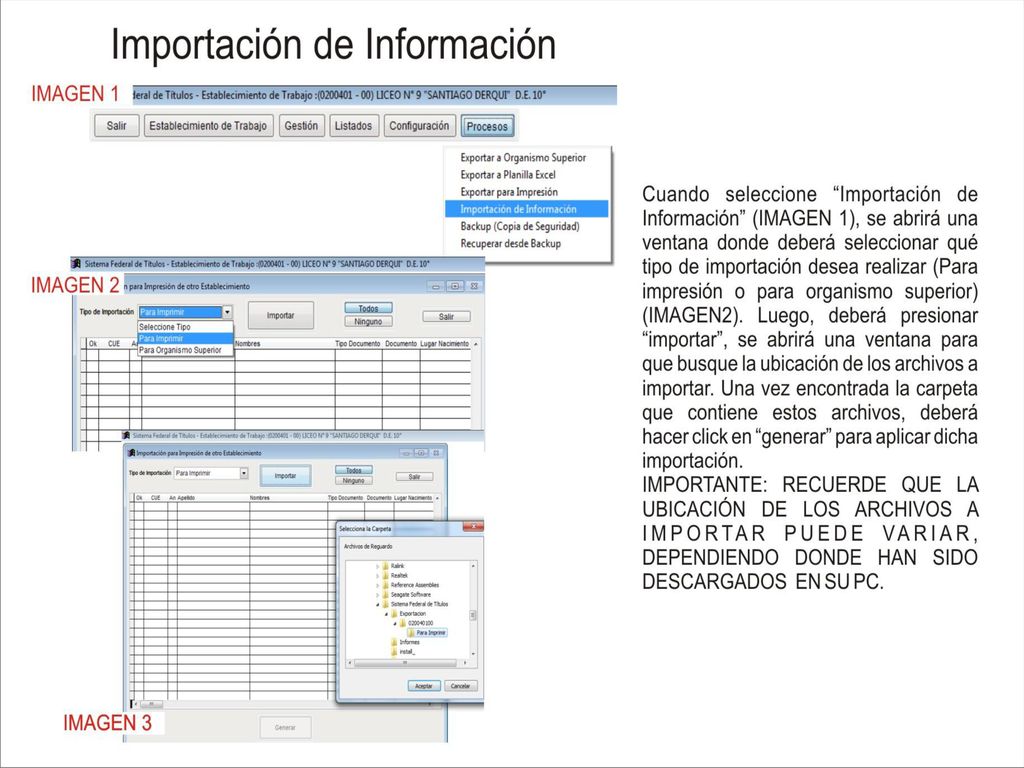Select the Realtek folder
This screenshot has width=1024, height=768.
[399, 575]
